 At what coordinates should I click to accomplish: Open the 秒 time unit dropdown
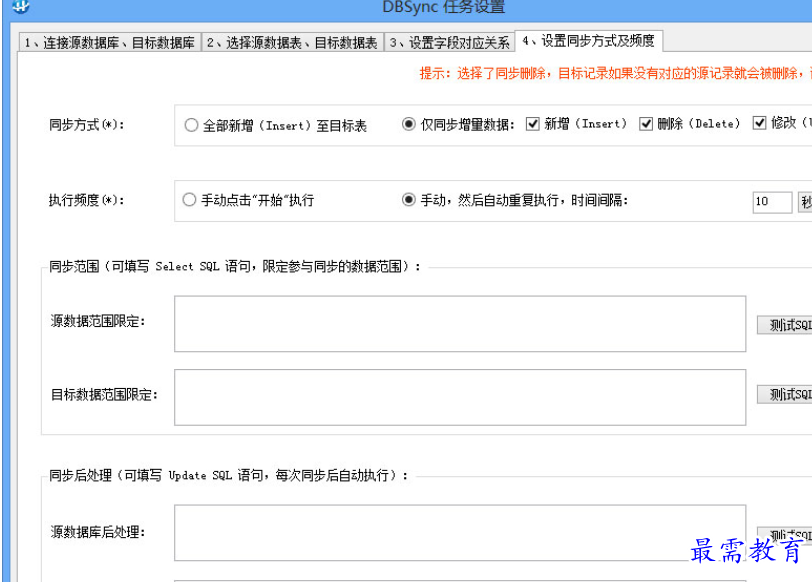[x=805, y=202]
